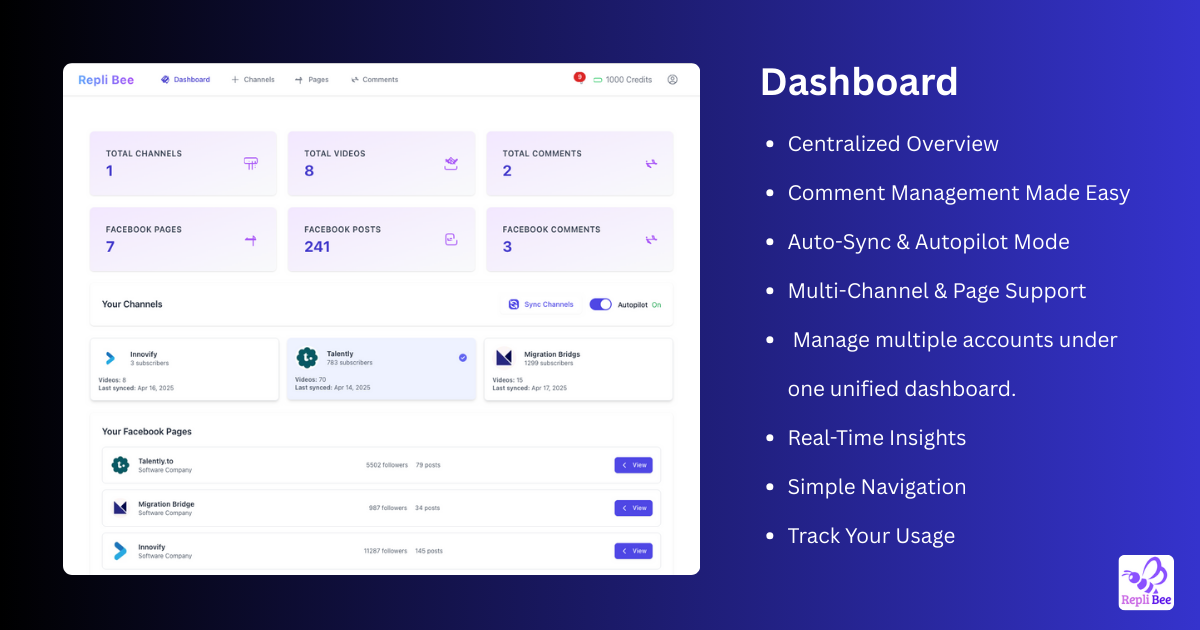The width and height of the screenshot is (1200, 630).
Task: Click the Facebook Posts document icon
Action: pyautogui.click(x=451, y=238)
